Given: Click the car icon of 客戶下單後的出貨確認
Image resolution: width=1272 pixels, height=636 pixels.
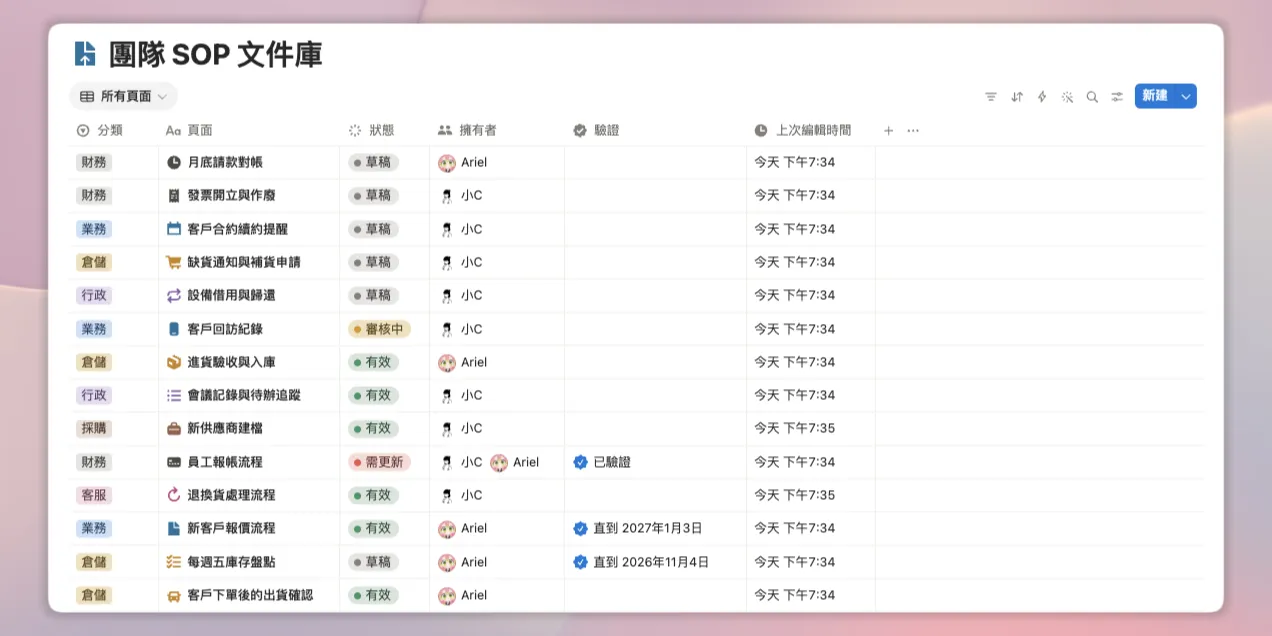Looking at the screenshot, I should coord(174,595).
